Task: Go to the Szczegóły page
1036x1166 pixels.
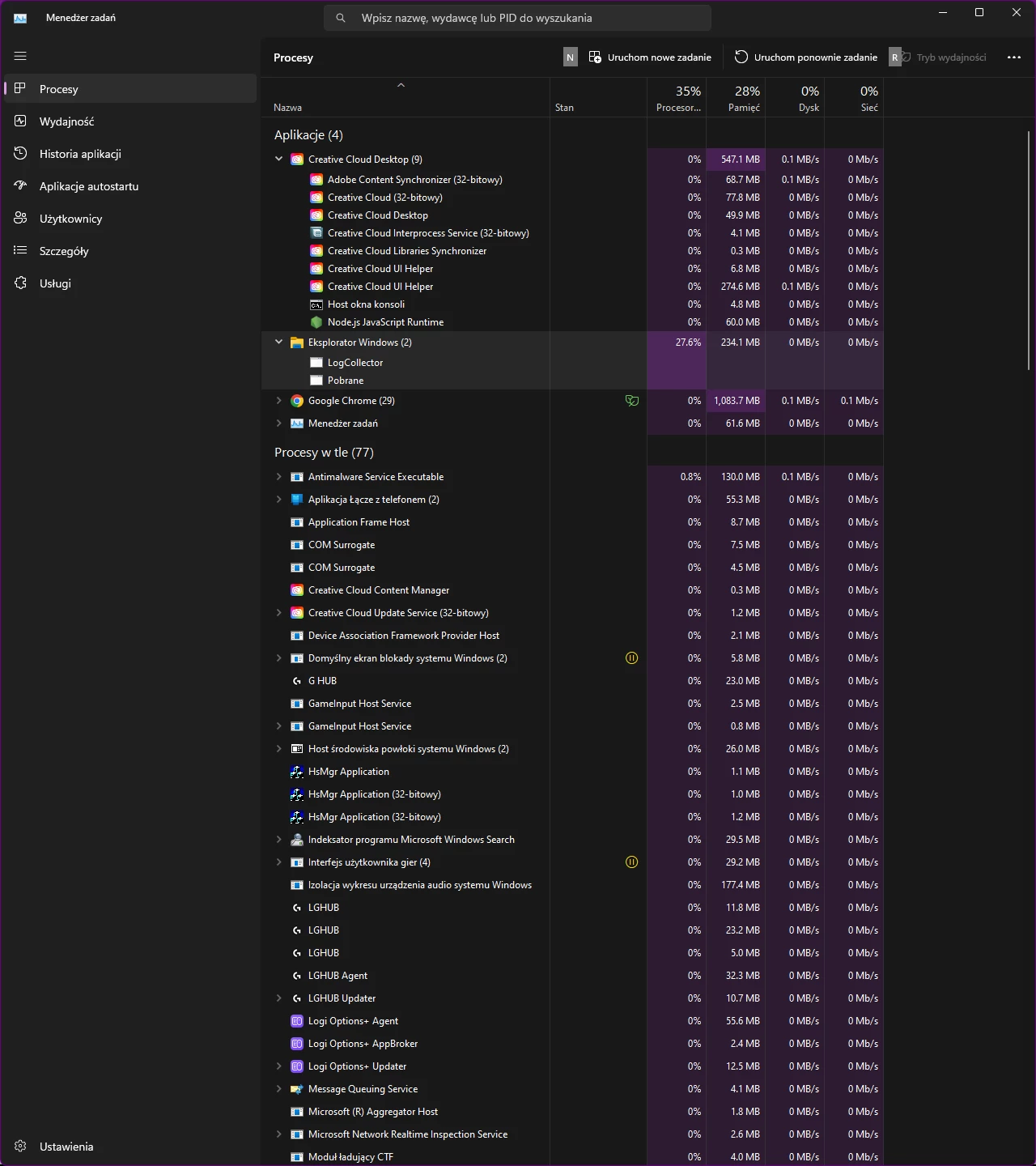Action: [130, 251]
